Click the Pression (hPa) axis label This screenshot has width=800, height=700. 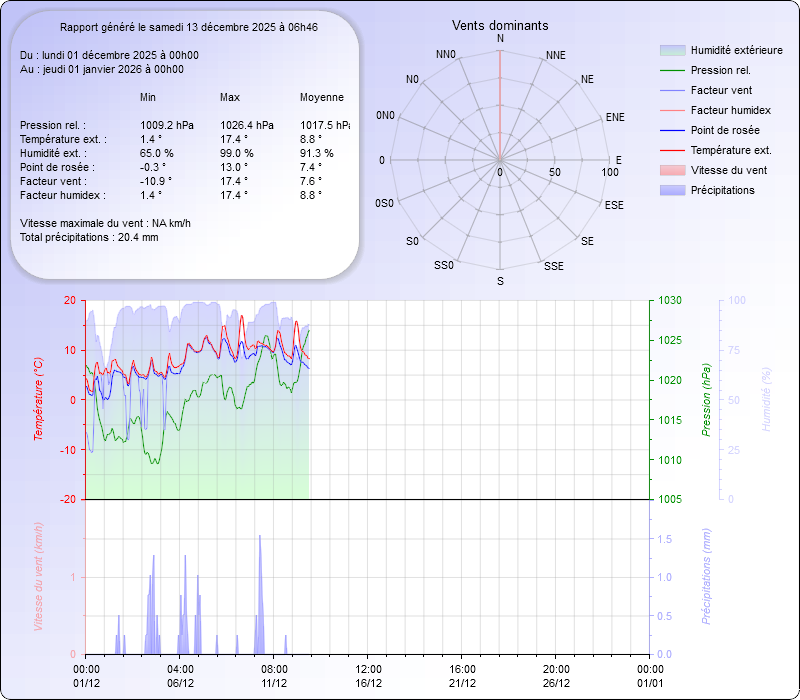pos(706,399)
